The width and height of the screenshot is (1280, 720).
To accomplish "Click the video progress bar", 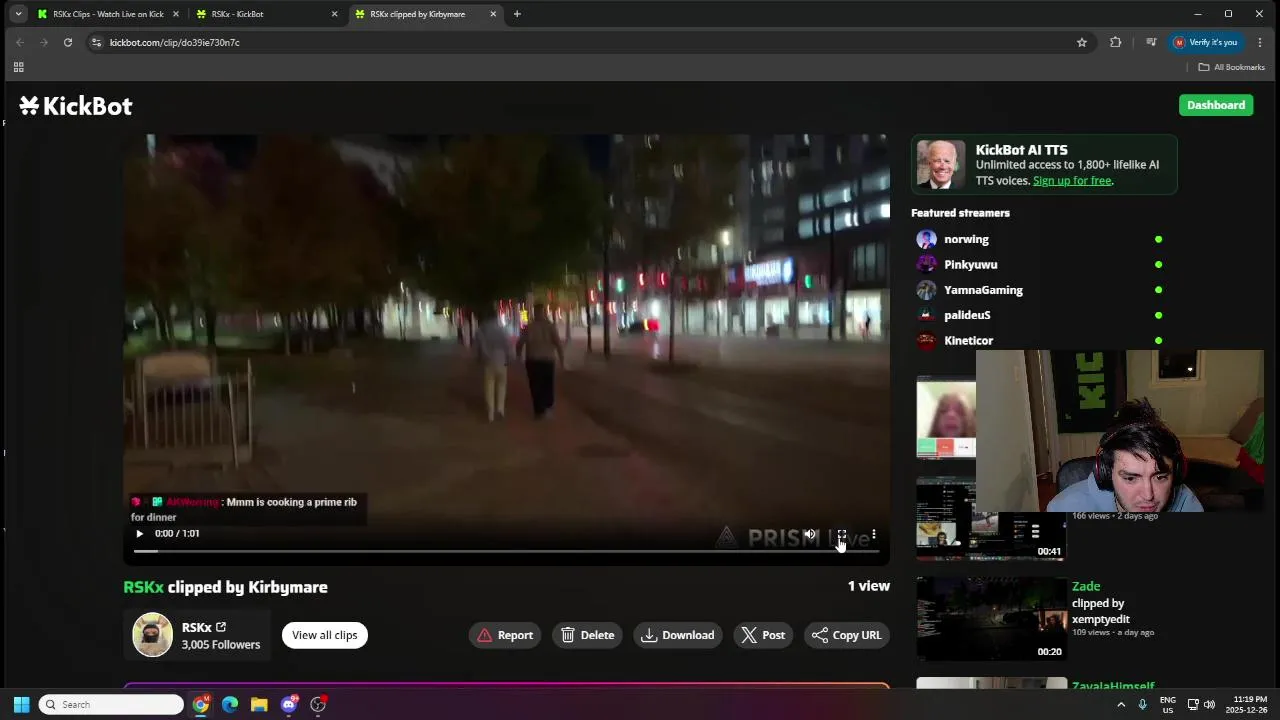I will point(506,551).
